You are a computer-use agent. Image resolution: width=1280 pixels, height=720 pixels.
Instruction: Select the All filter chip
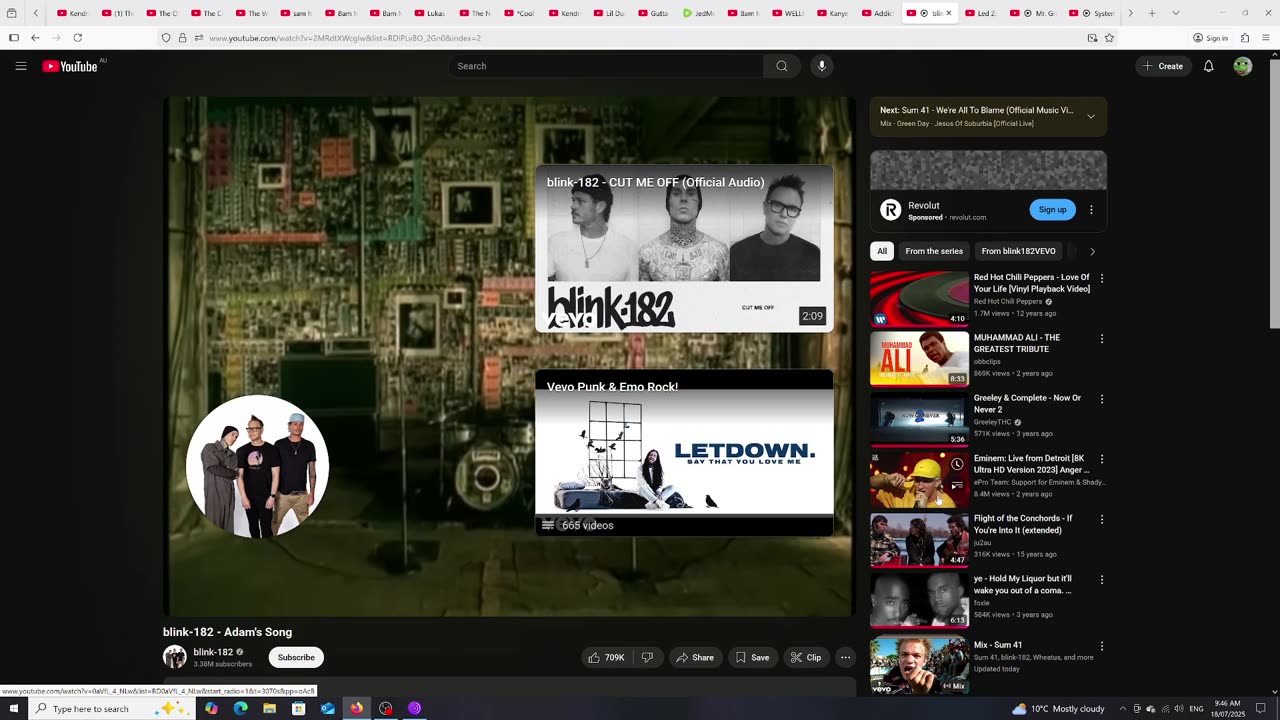[x=882, y=251]
